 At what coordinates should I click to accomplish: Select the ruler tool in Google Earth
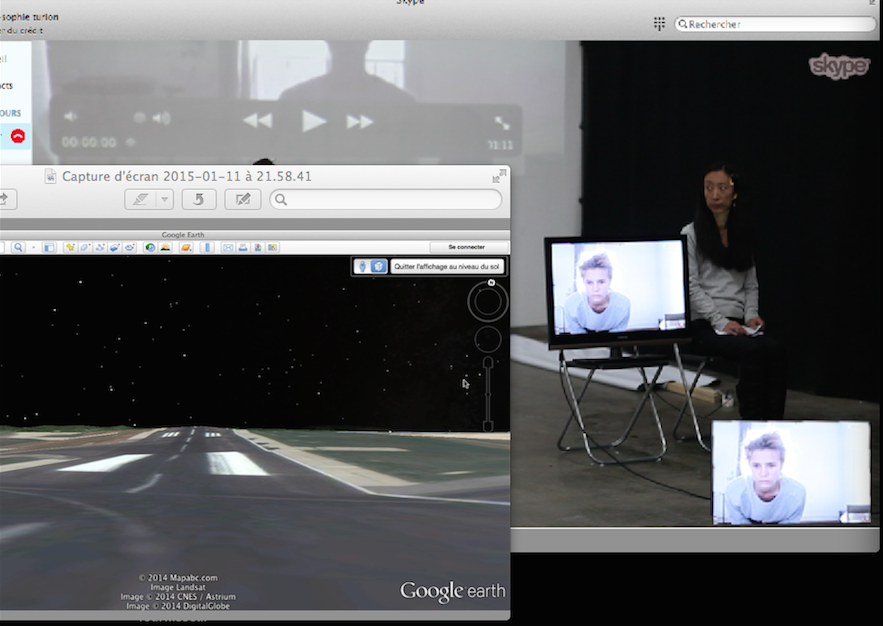pyautogui.click(x=207, y=247)
